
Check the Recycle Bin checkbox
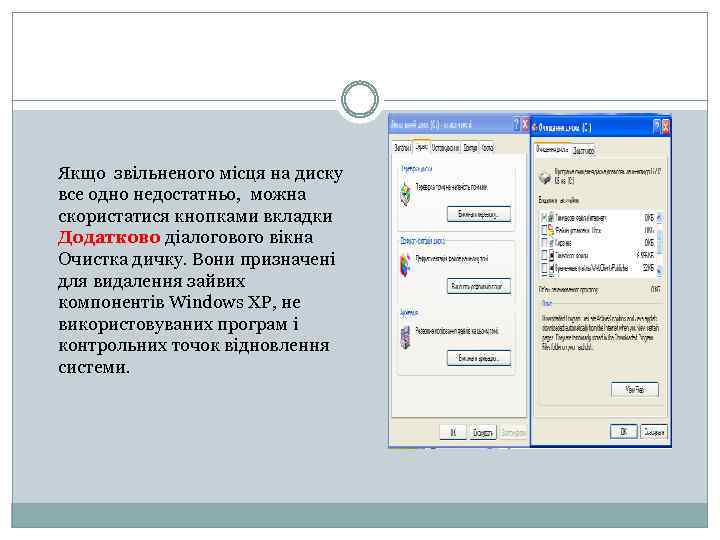544,242
